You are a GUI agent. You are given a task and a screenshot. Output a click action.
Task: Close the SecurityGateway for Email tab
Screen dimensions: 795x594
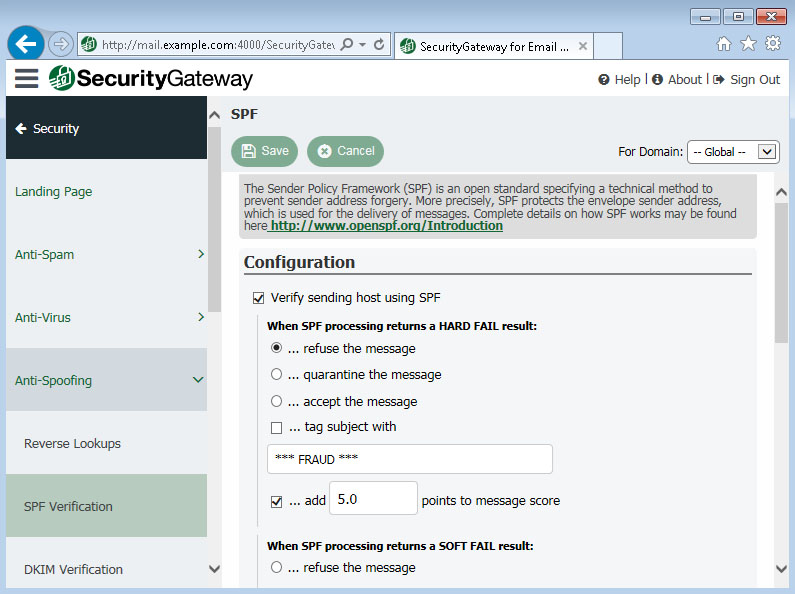pyautogui.click(x=583, y=46)
